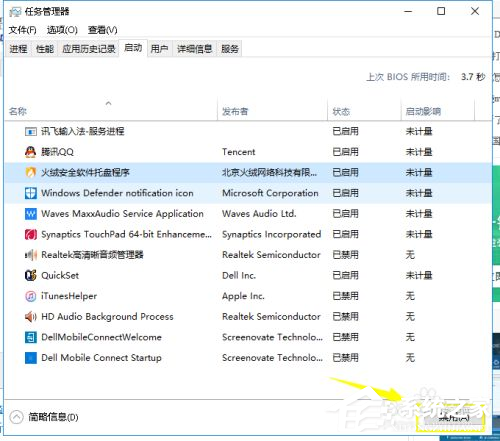Open the 查看(V) menu
The height and width of the screenshot is (441, 500).
coord(102,30)
